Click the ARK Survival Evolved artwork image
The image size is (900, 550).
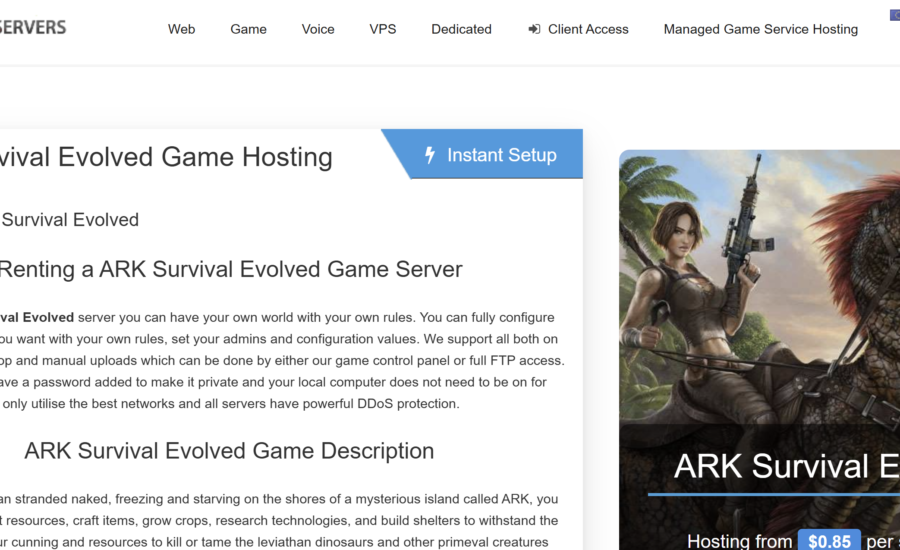coord(759,287)
